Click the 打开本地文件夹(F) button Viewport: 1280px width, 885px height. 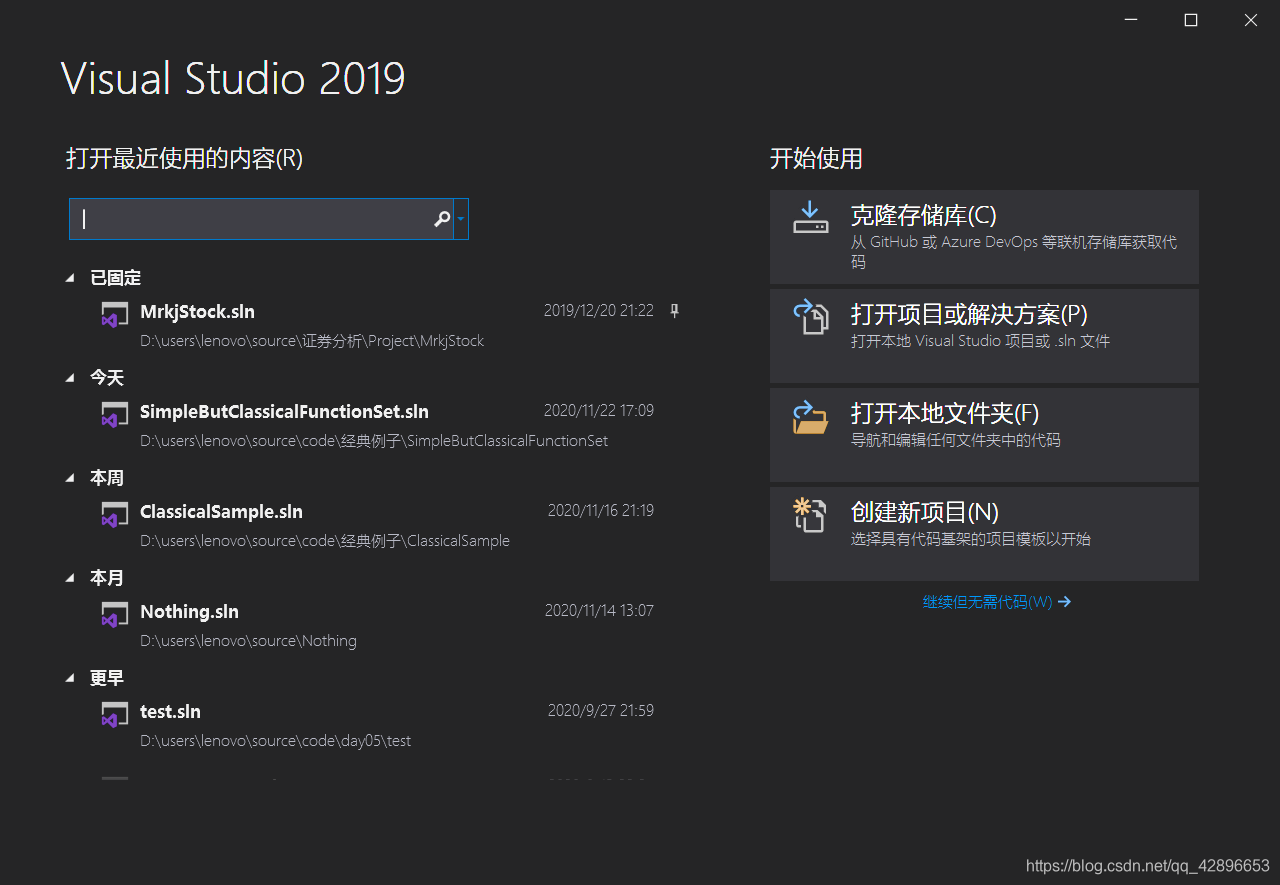click(984, 435)
